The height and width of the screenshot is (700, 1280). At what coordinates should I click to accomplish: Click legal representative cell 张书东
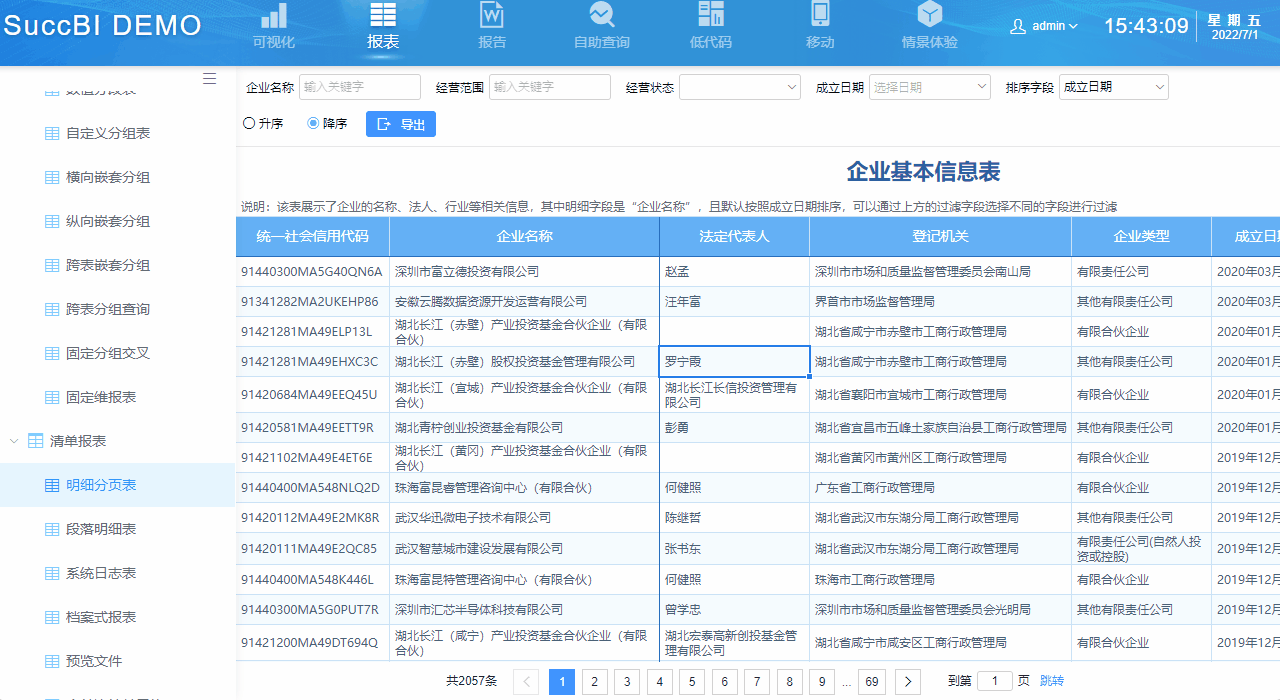[734, 548]
